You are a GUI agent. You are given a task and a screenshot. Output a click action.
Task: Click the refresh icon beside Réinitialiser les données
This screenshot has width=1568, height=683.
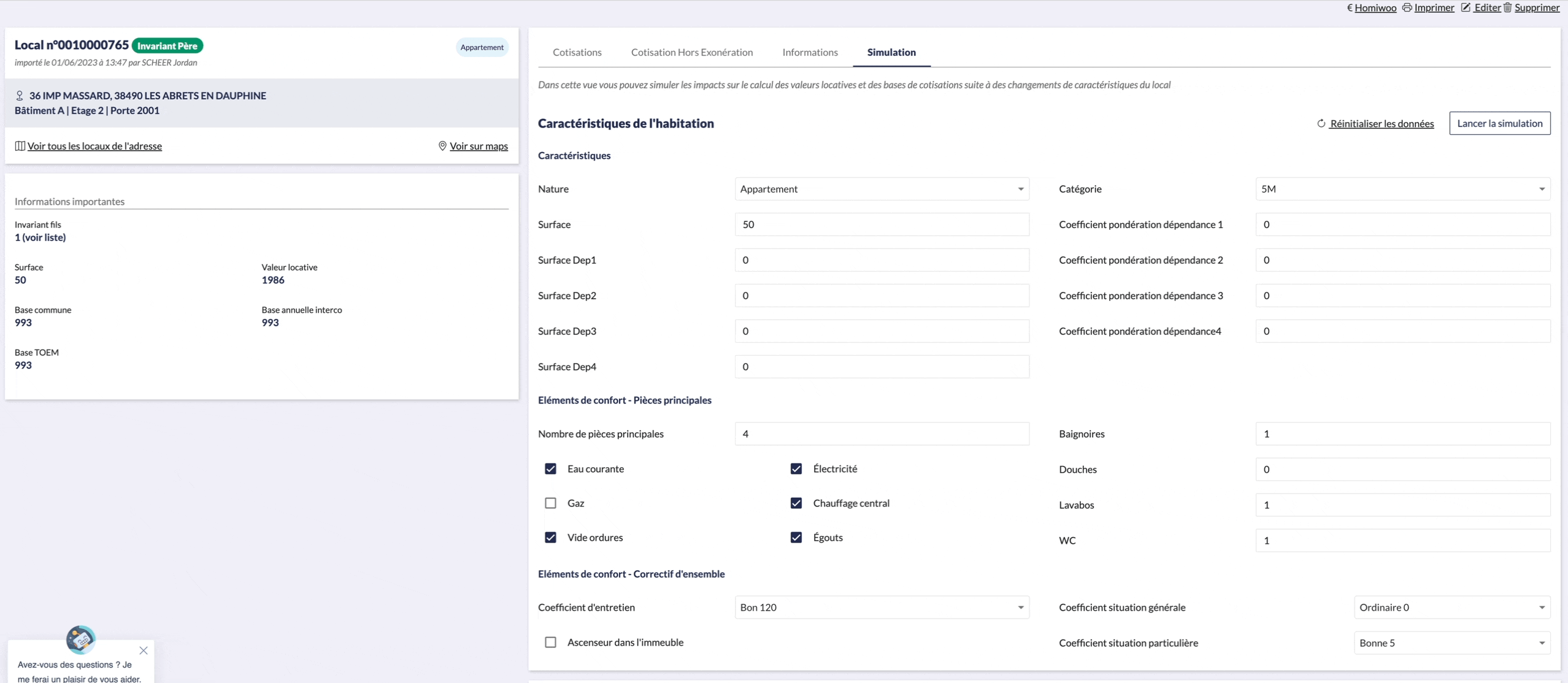coord(1321,124)
